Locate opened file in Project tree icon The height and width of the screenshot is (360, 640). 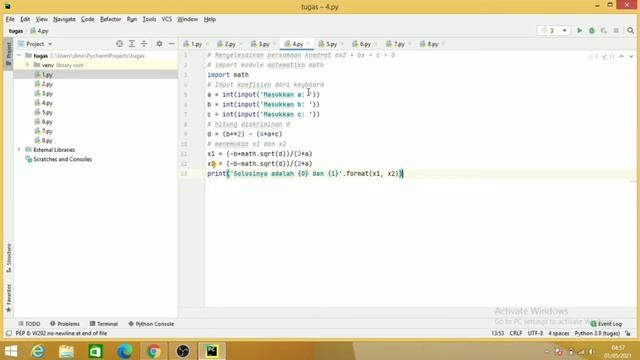(x=119, y=44)
